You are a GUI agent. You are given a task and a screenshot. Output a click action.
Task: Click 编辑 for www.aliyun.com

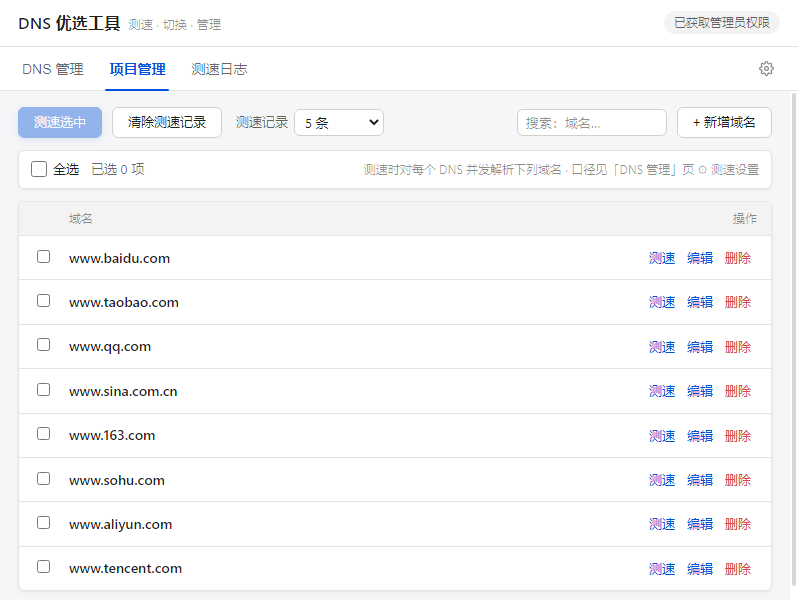(700, 524)
